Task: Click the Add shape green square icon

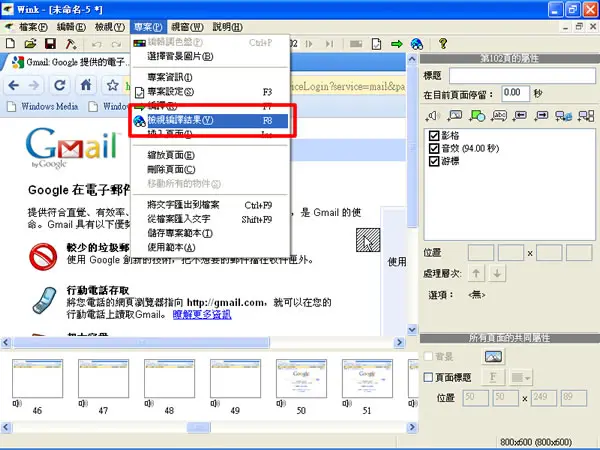Action: pyautogui.click(x=477, y=115)
